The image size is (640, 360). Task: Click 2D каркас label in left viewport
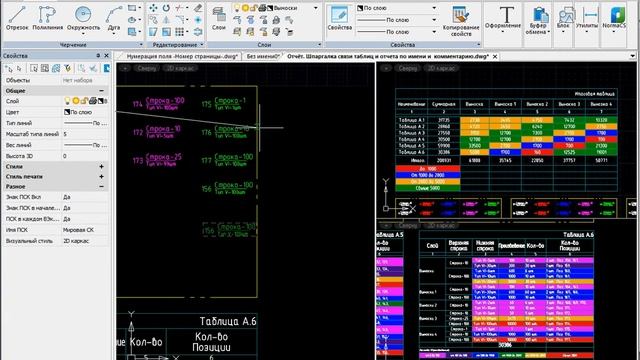[180, 68]
